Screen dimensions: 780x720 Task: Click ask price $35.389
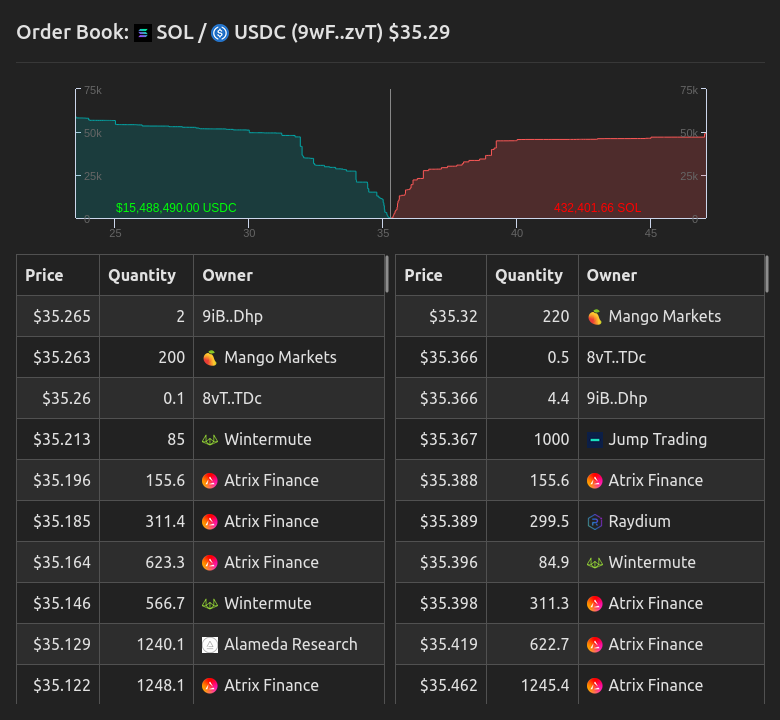click(449, 521)
